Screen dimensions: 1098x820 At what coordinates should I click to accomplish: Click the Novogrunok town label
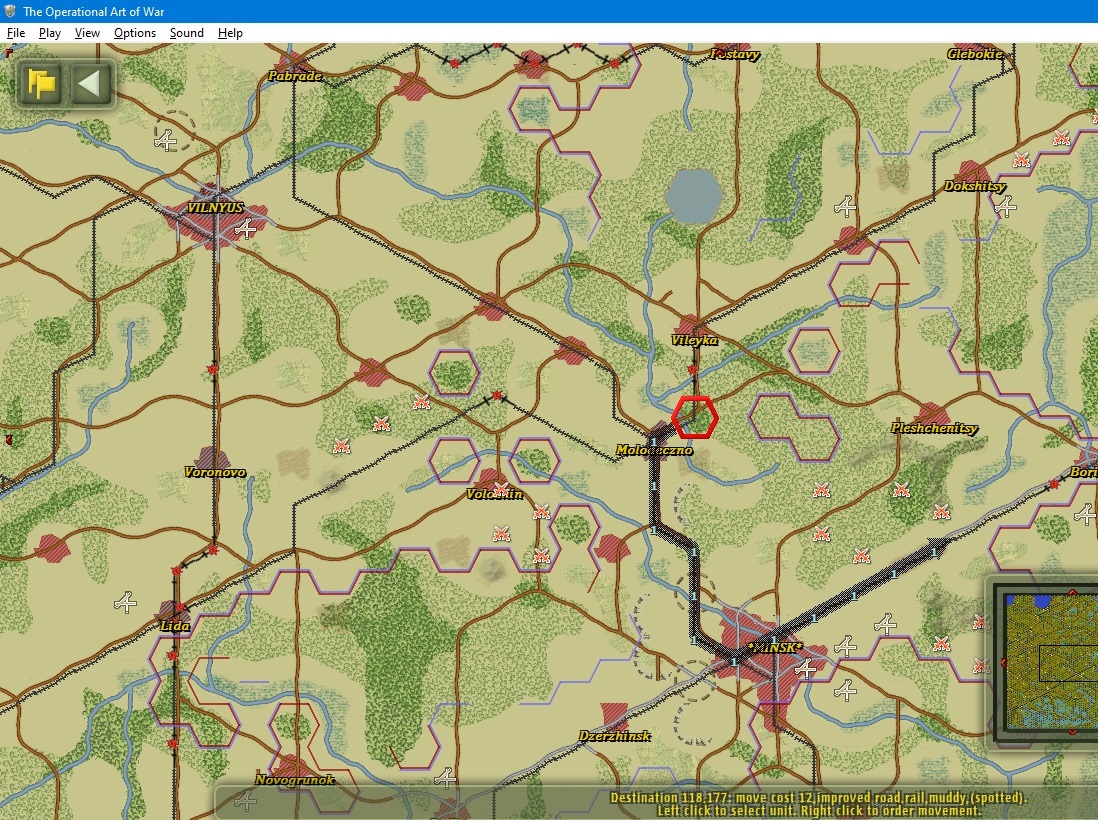tap(295, 780)
